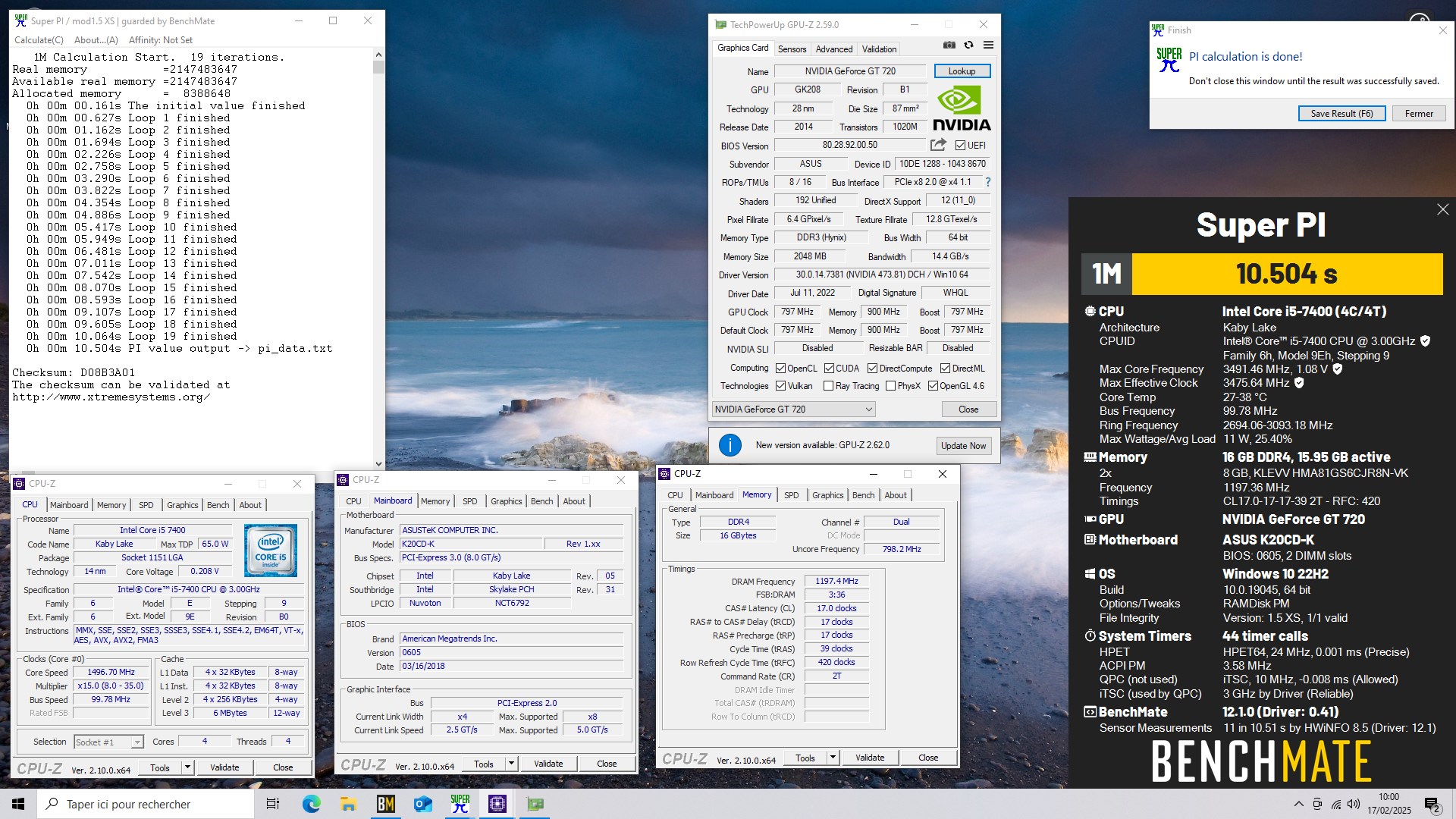Click the Bus Interface question mark

coord(987,182)
